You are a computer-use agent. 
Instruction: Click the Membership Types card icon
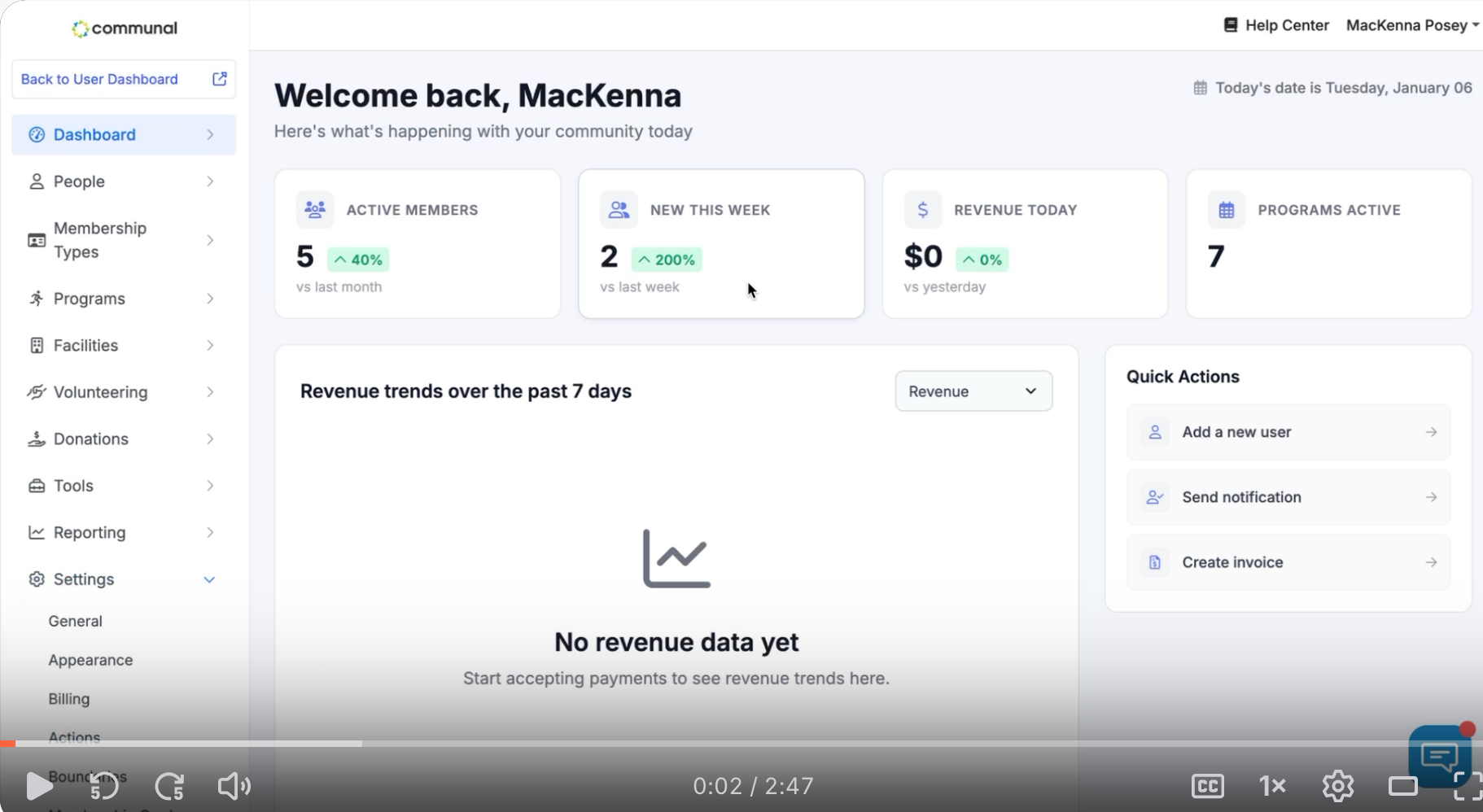click(x=37, y=240)
